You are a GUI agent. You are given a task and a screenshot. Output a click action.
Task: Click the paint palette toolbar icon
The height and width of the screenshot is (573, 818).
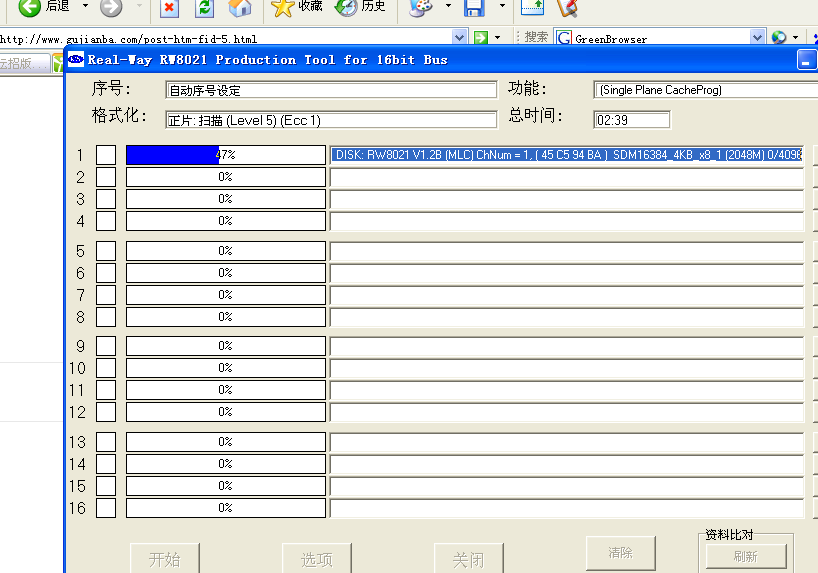pos(420,8)
